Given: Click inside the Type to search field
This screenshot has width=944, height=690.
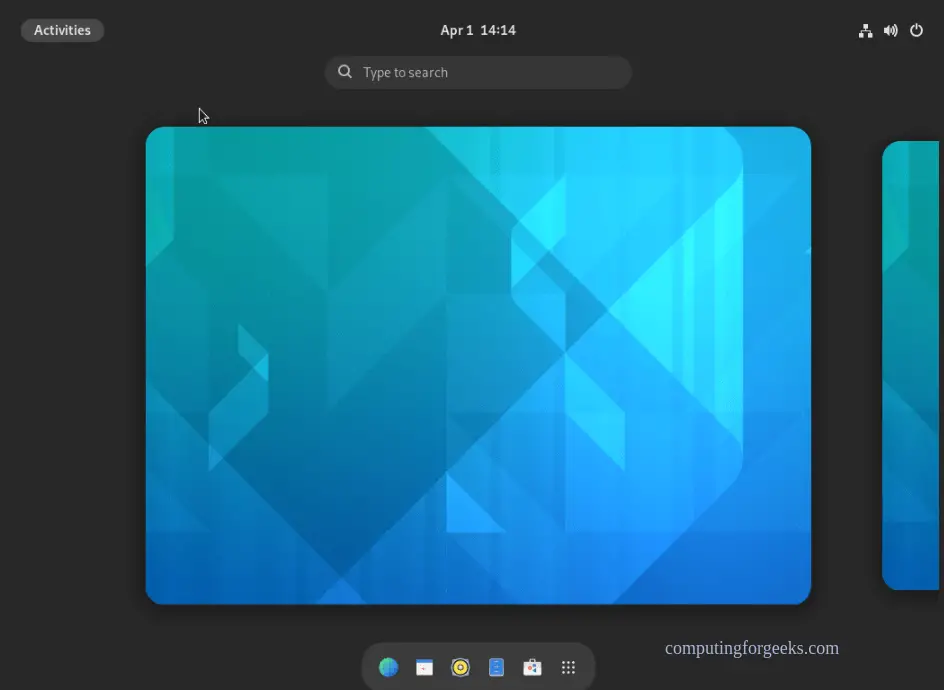Looking at the screenshot, I should pyautogui.click(x=477, y=71).
